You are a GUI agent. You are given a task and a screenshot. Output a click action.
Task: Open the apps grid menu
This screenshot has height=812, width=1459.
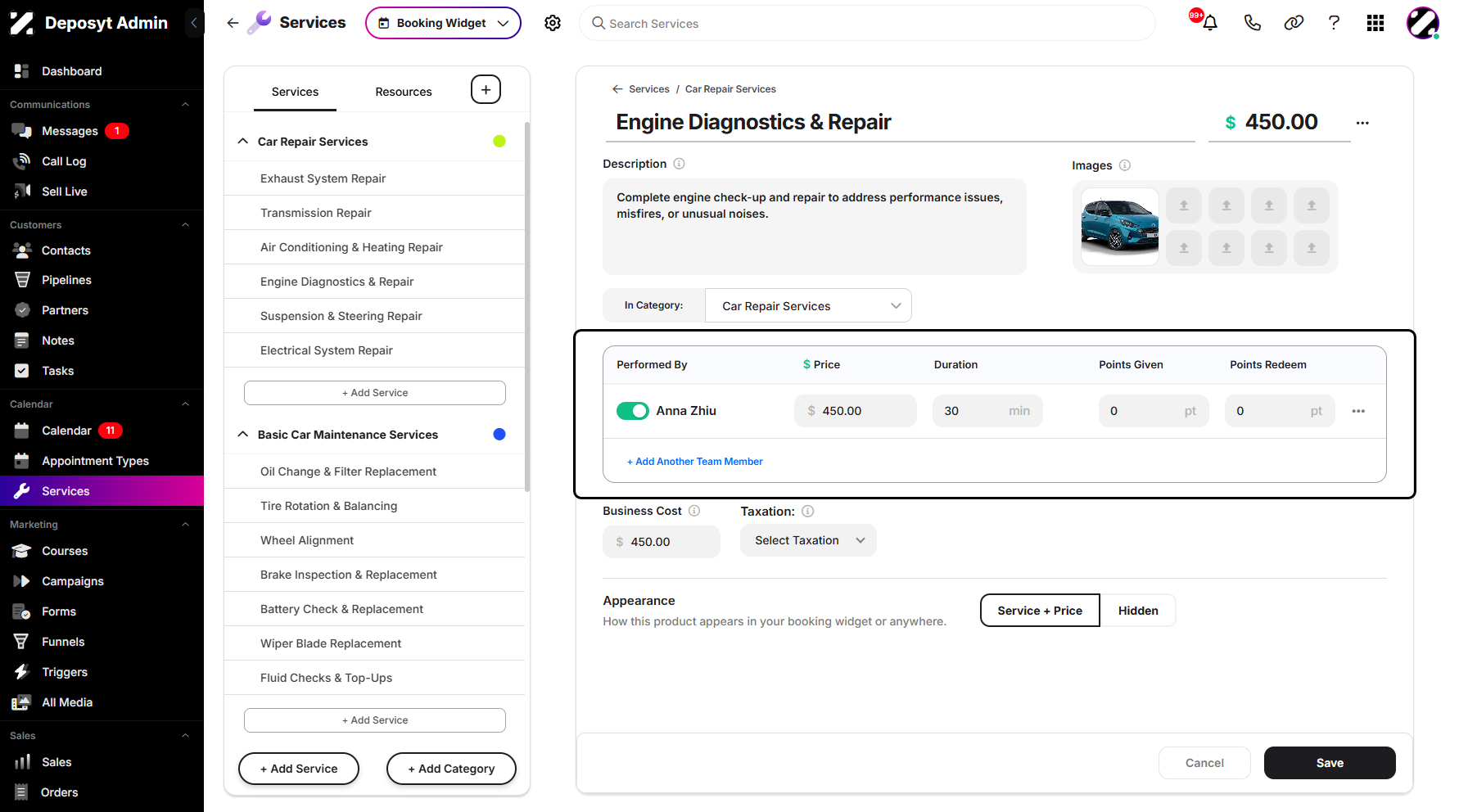pos(1375,23)
